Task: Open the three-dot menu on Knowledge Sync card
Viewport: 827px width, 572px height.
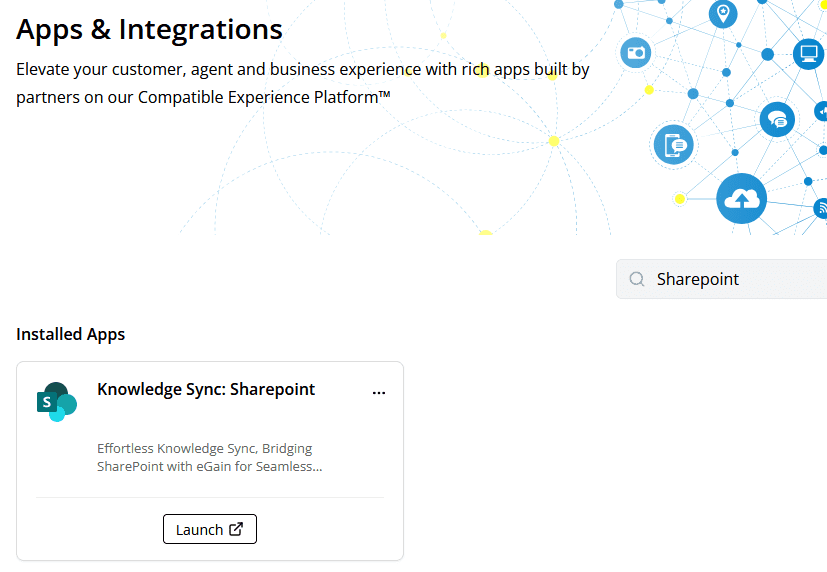Action: click(x=379, y=392)
